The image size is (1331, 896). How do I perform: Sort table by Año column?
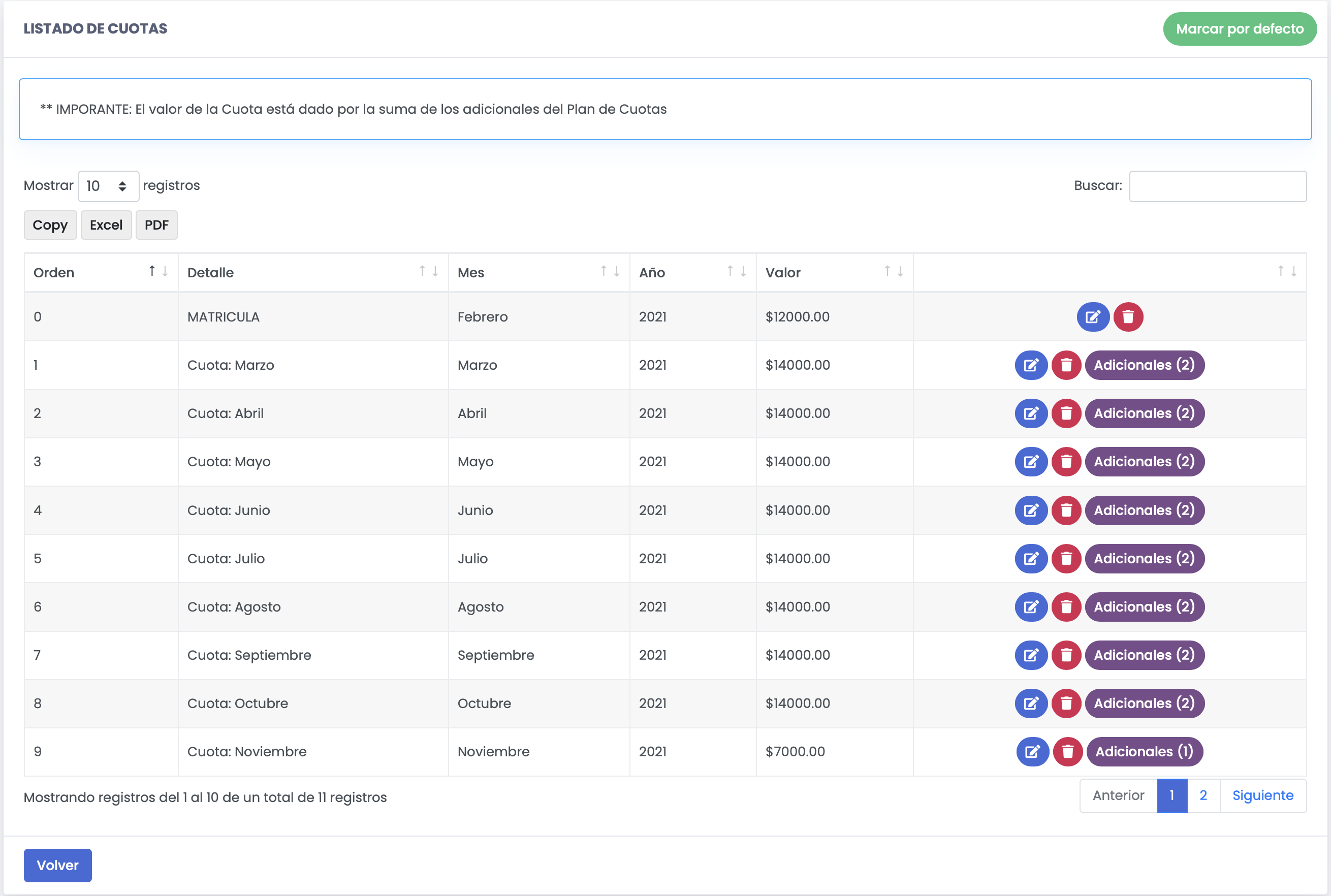click(692, 273)
